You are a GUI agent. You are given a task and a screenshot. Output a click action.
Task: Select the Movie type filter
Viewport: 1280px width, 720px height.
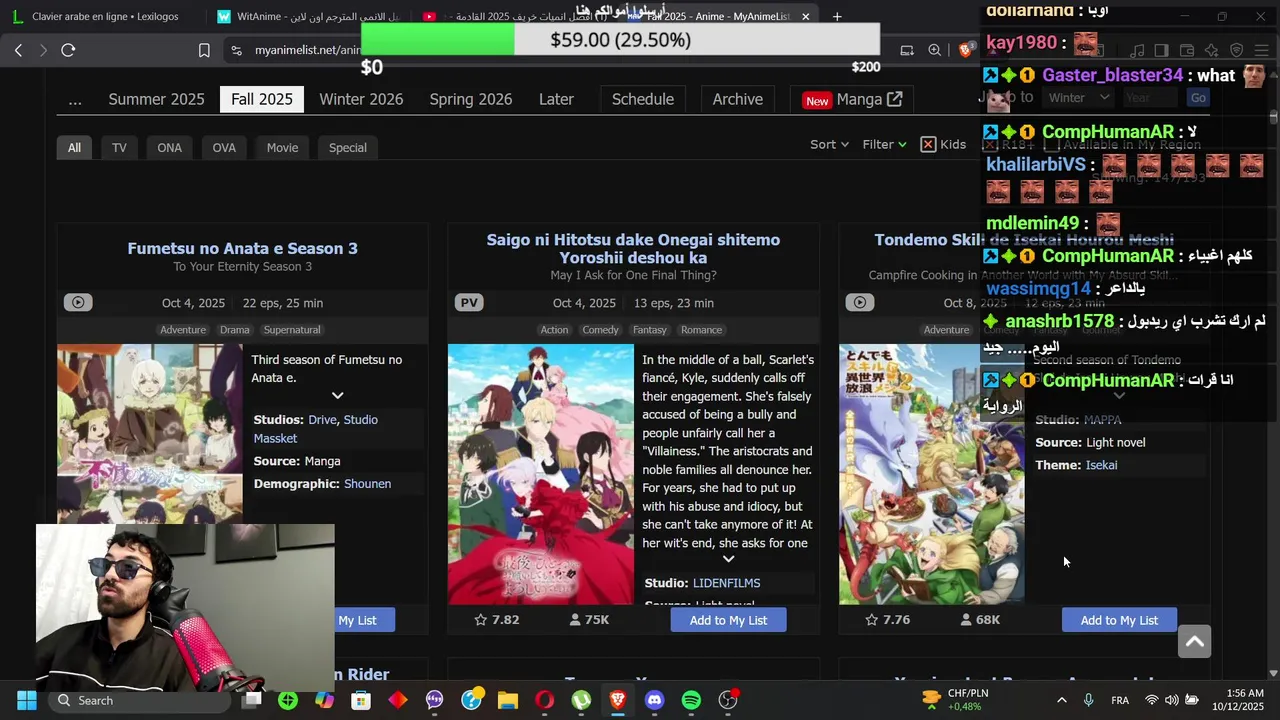coord(282,147)
